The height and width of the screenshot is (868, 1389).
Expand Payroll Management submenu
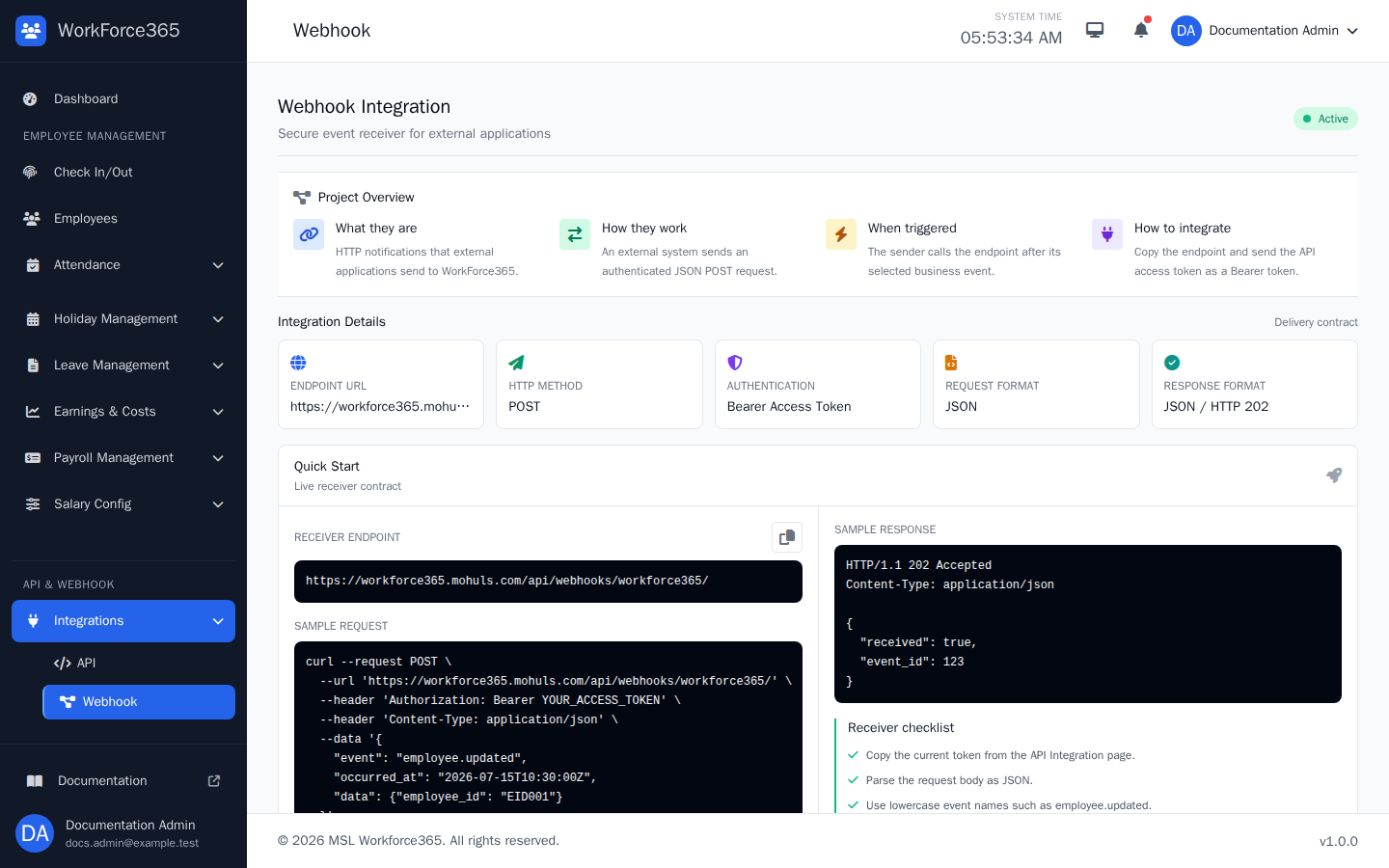(123, 458)
